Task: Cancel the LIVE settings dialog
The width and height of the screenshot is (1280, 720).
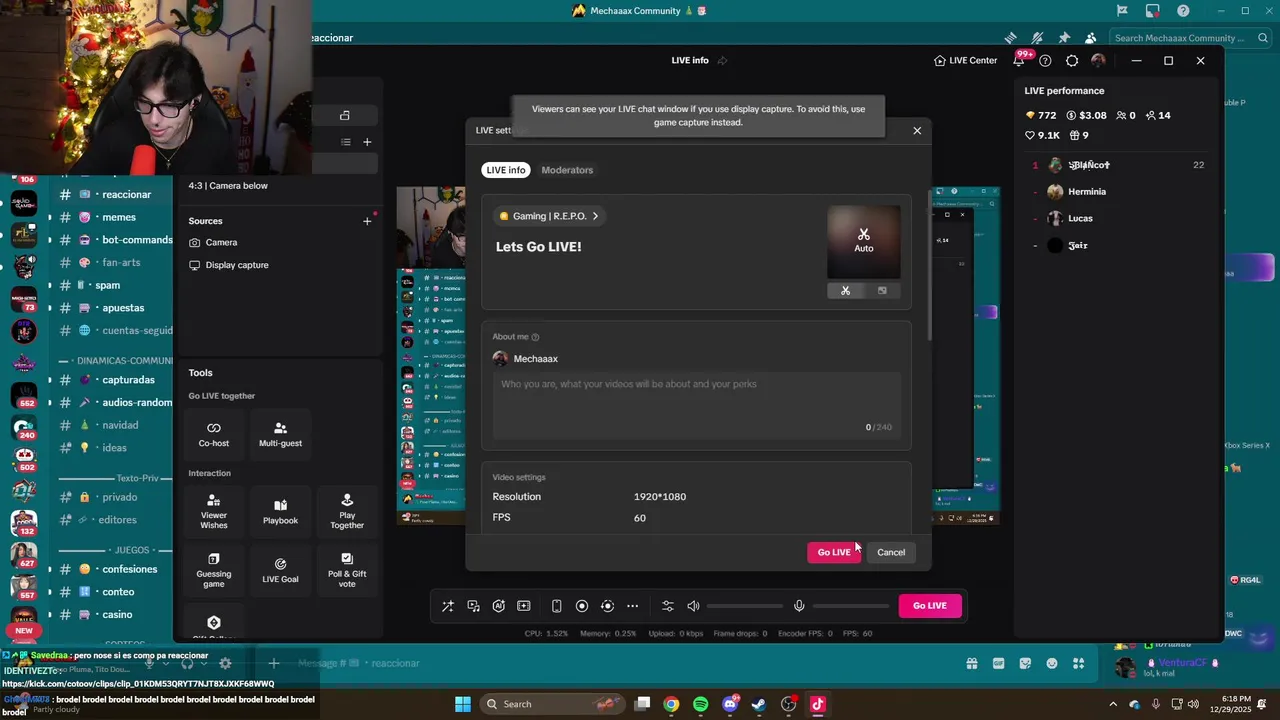Action: pyautogui.click(x=891, y=552)
